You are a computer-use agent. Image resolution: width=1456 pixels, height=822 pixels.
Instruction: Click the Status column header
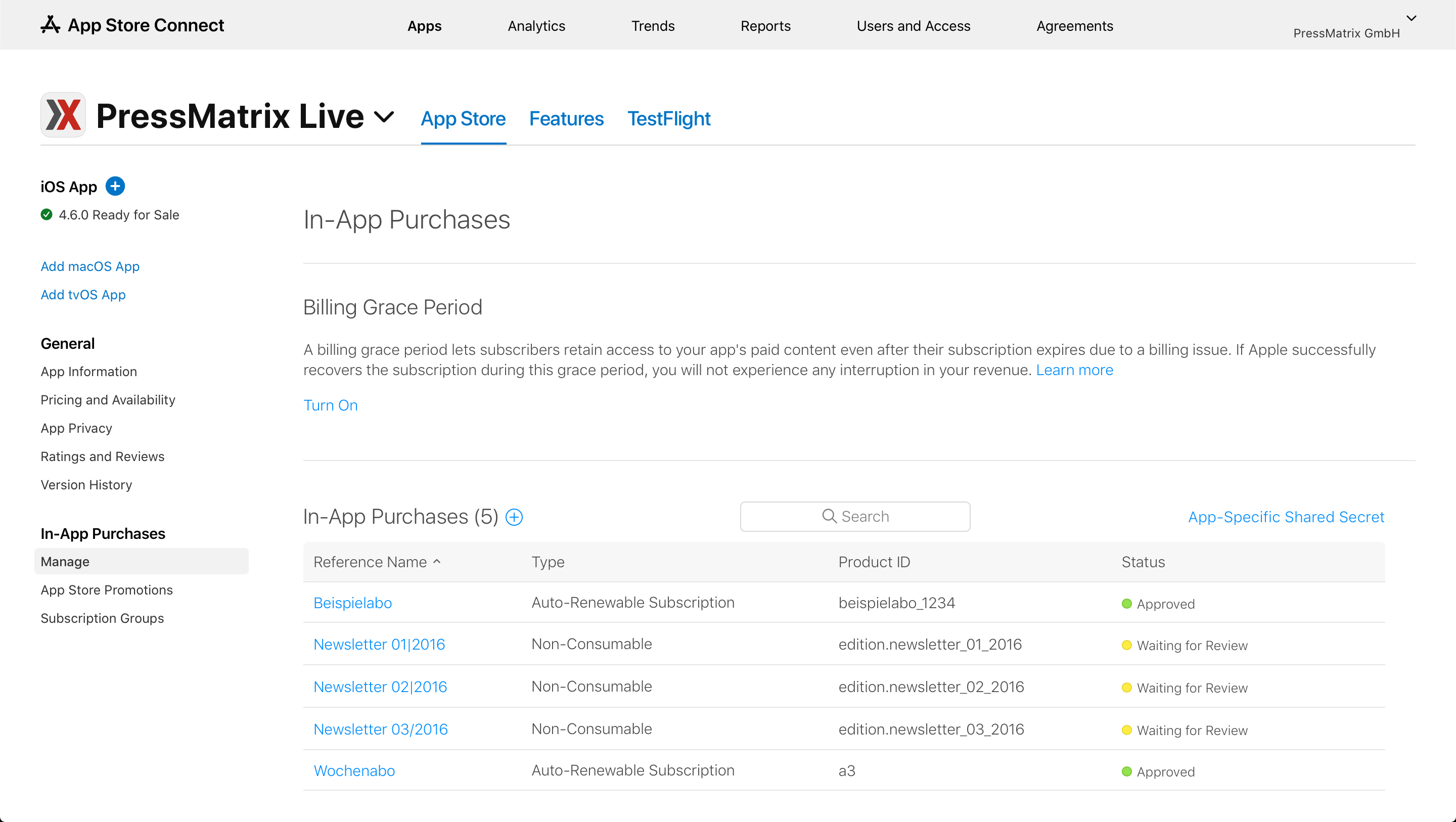pyautogui.click(x=1143, y=562)
